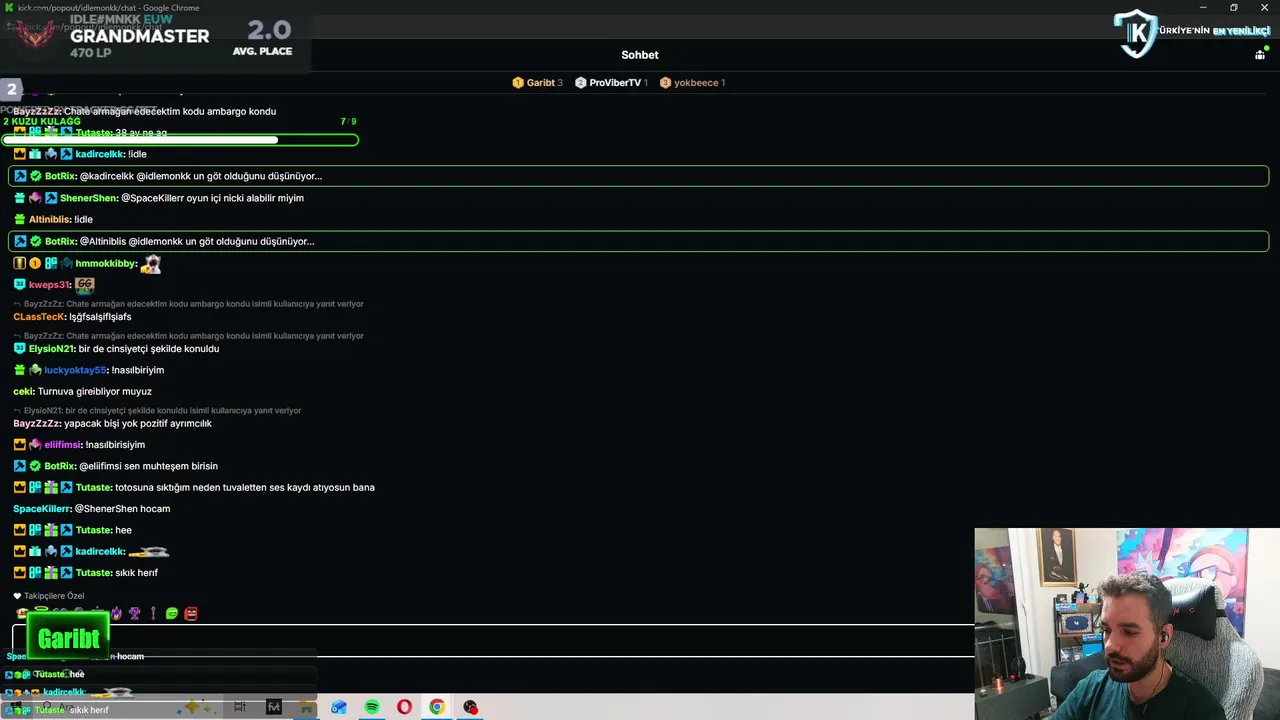Open ShenerShen's username in chat

89,198
